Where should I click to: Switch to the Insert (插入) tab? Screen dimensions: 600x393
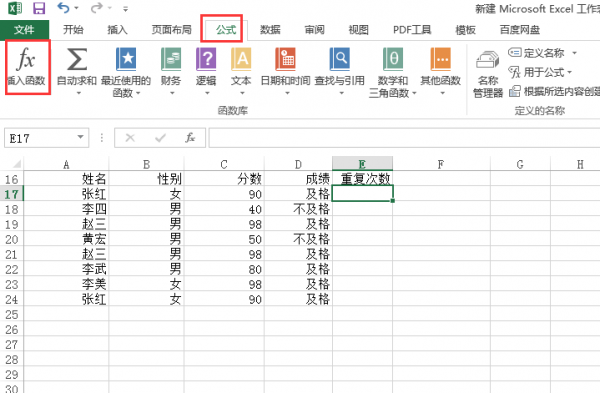(117, 30)
